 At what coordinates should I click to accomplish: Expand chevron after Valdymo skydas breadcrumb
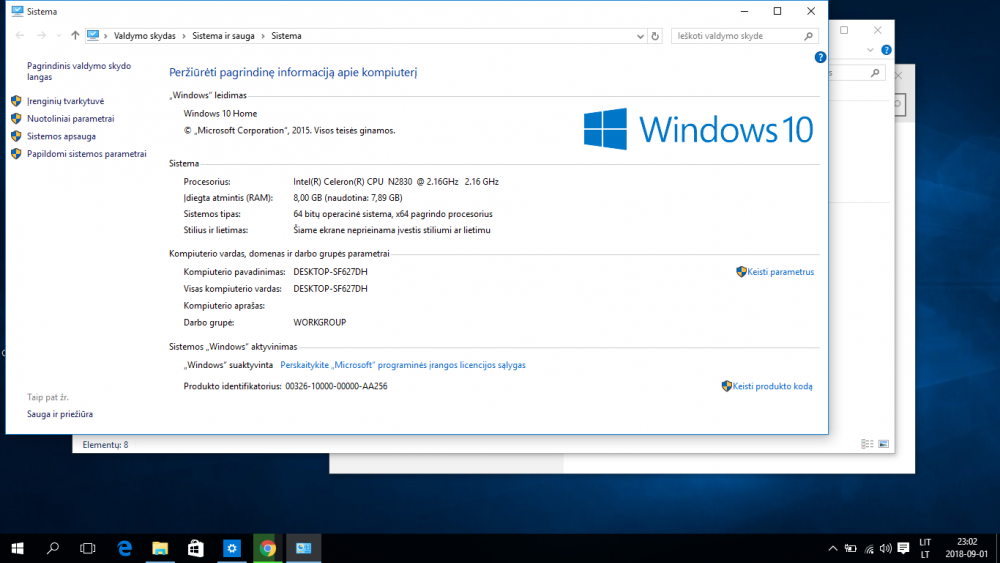[x=184, y=36]
